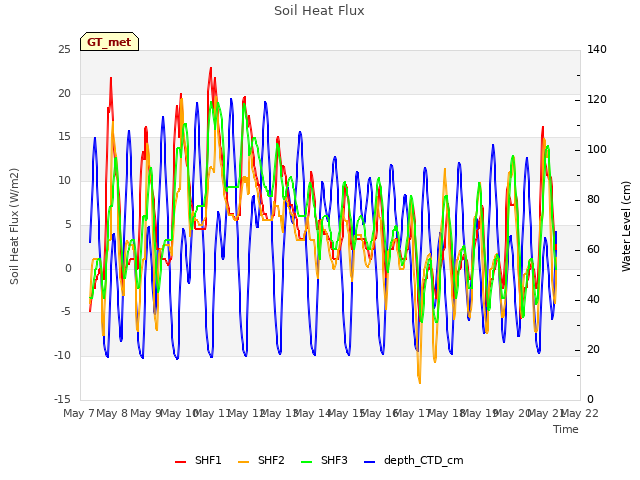Click the May 8 x-axis tick label

pyautogui.click(x=112, y=413)
